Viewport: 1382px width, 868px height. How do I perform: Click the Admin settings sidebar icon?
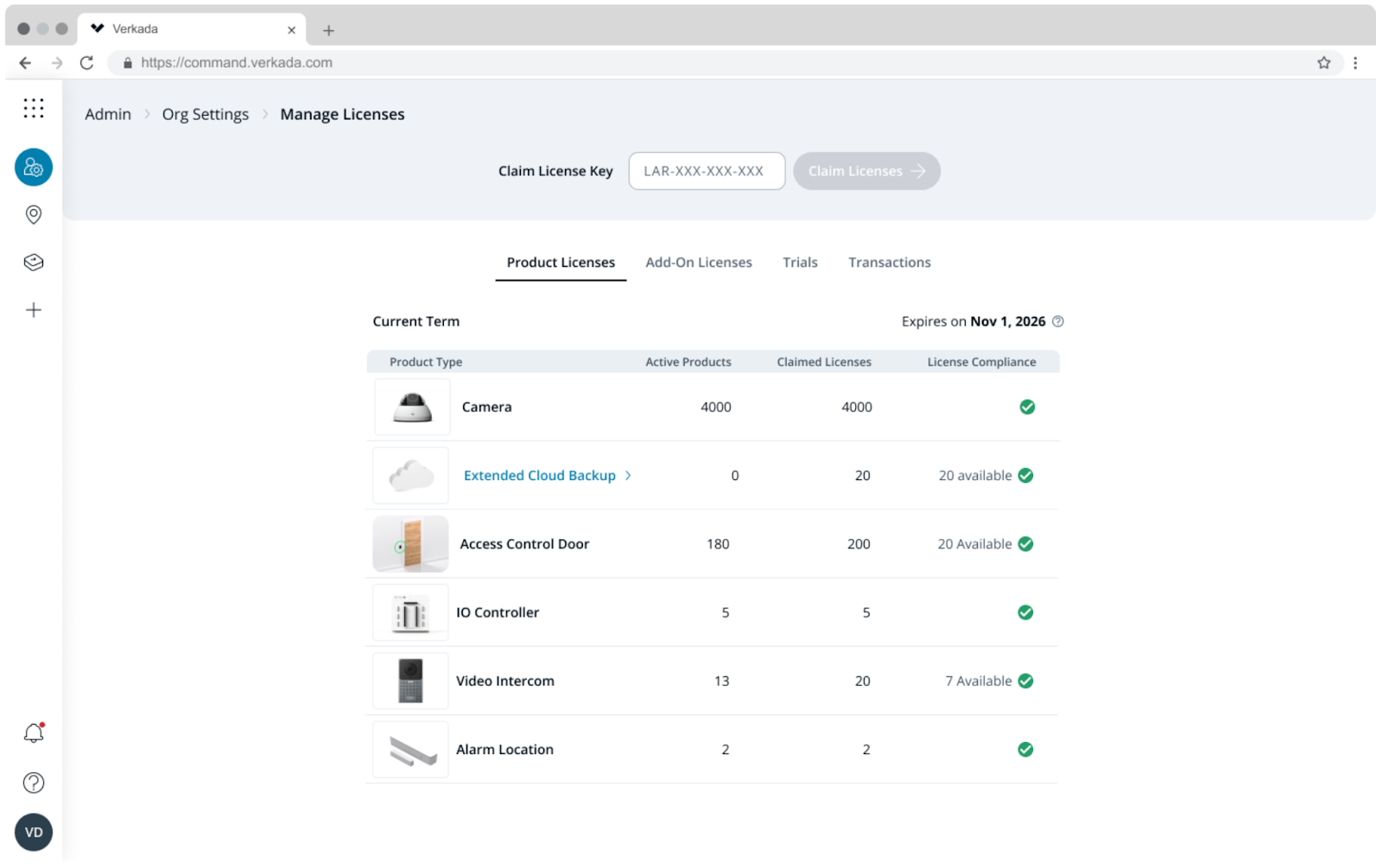click(34, 168)
